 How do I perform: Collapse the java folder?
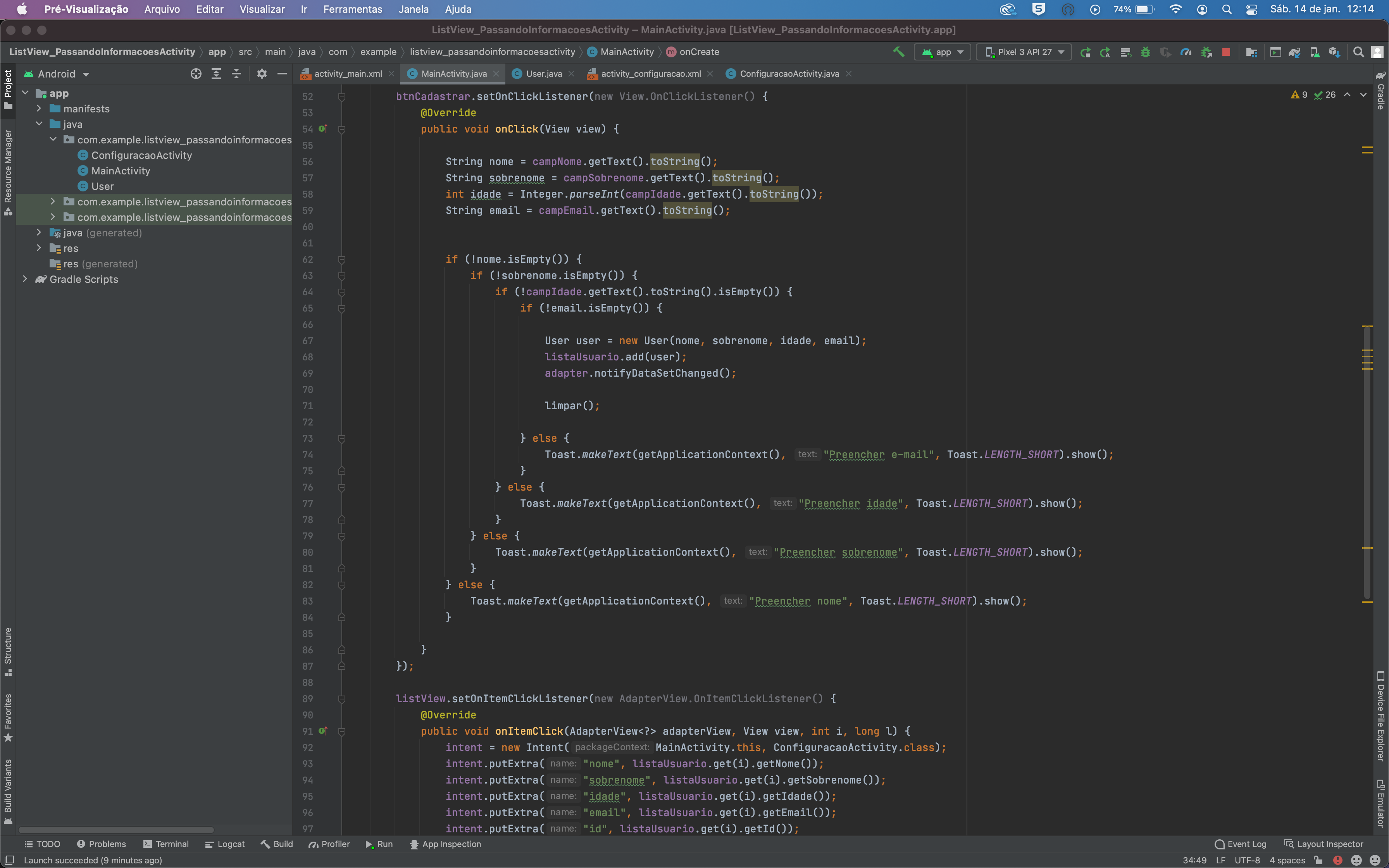point(38,124)
